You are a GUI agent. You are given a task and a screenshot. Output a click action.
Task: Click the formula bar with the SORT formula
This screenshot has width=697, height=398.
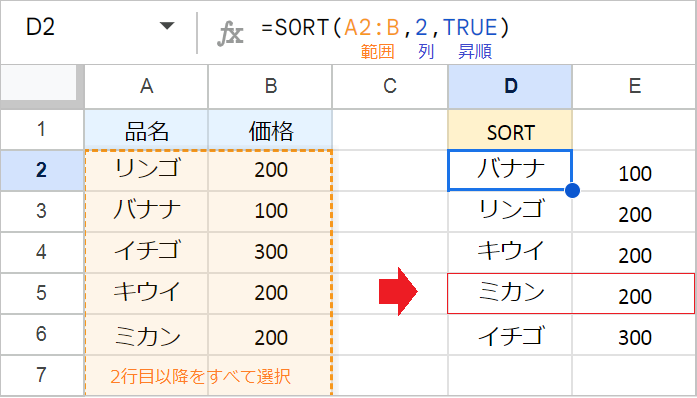385,28
